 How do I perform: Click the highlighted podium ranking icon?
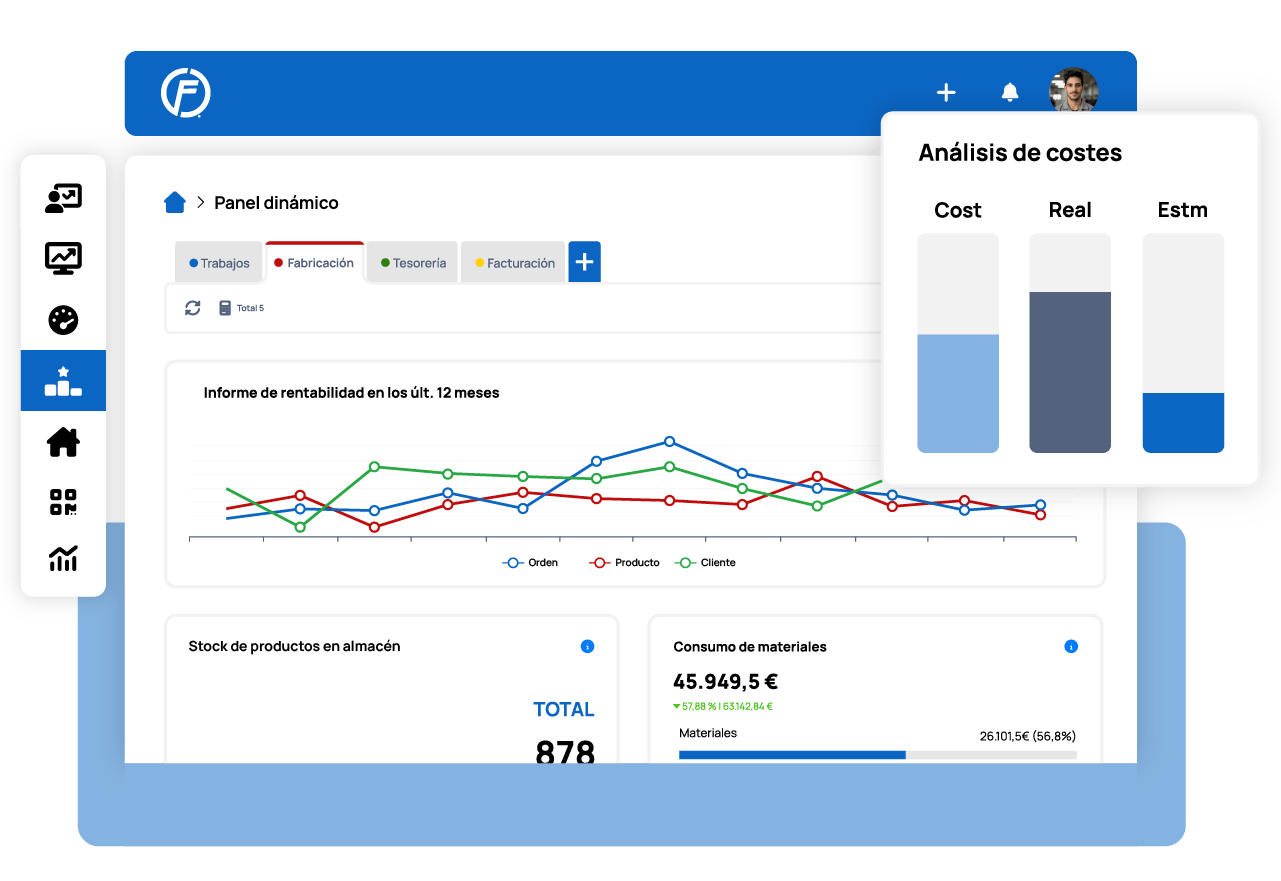63,381
